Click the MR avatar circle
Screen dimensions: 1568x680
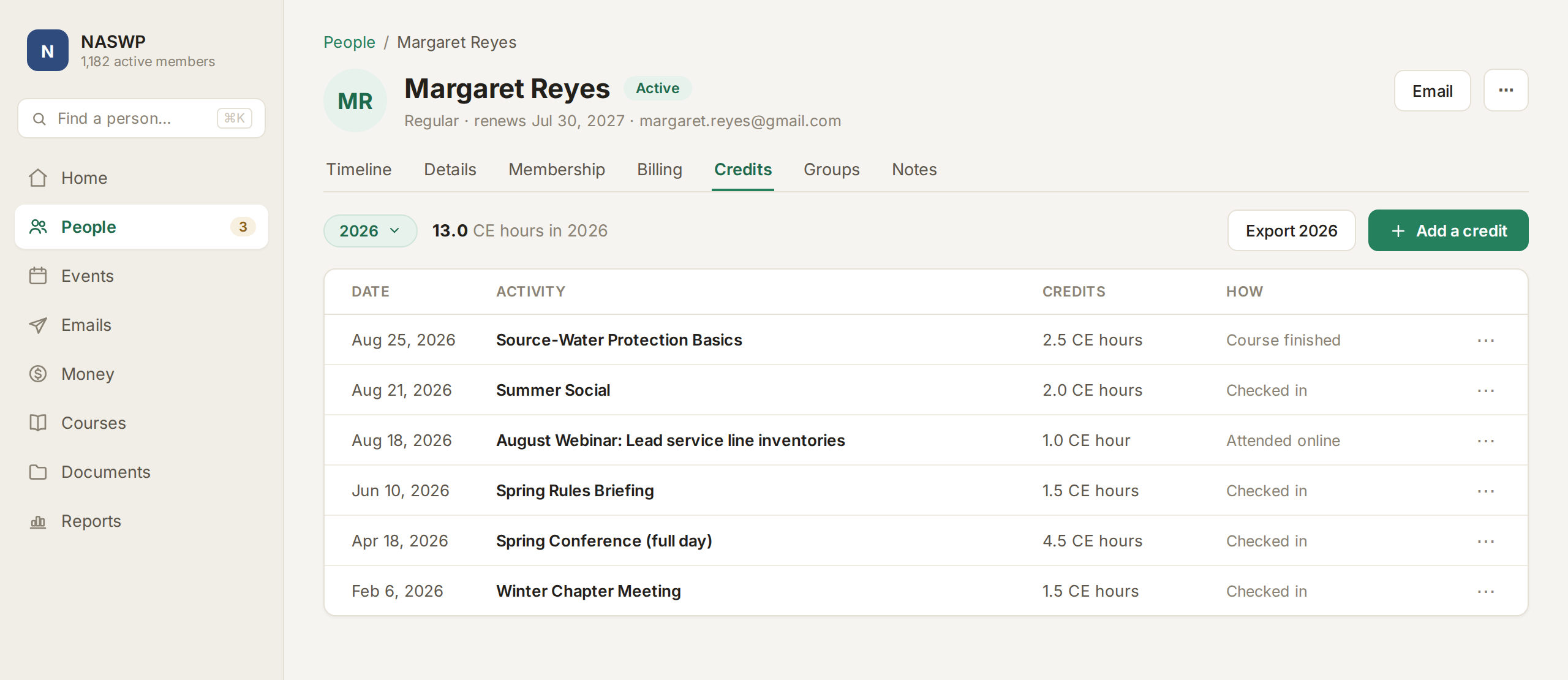click(355, 100)
